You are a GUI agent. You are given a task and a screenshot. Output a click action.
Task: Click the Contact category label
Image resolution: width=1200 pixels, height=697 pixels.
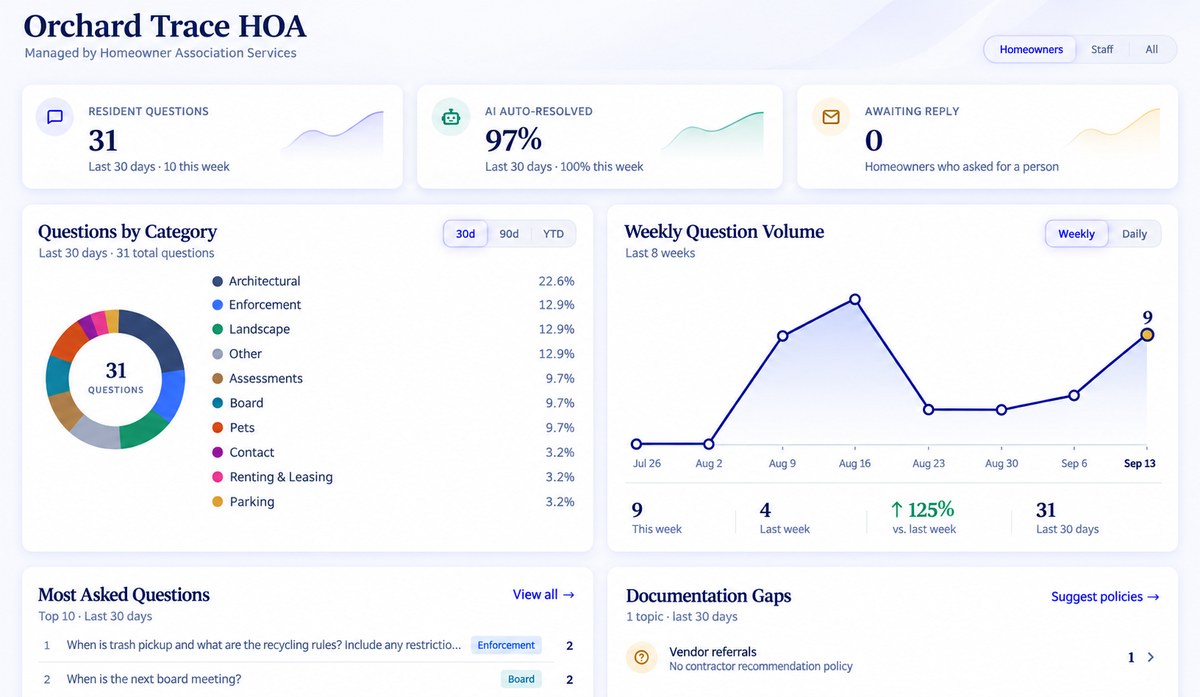pyautogui.click(x=251, y=453)
